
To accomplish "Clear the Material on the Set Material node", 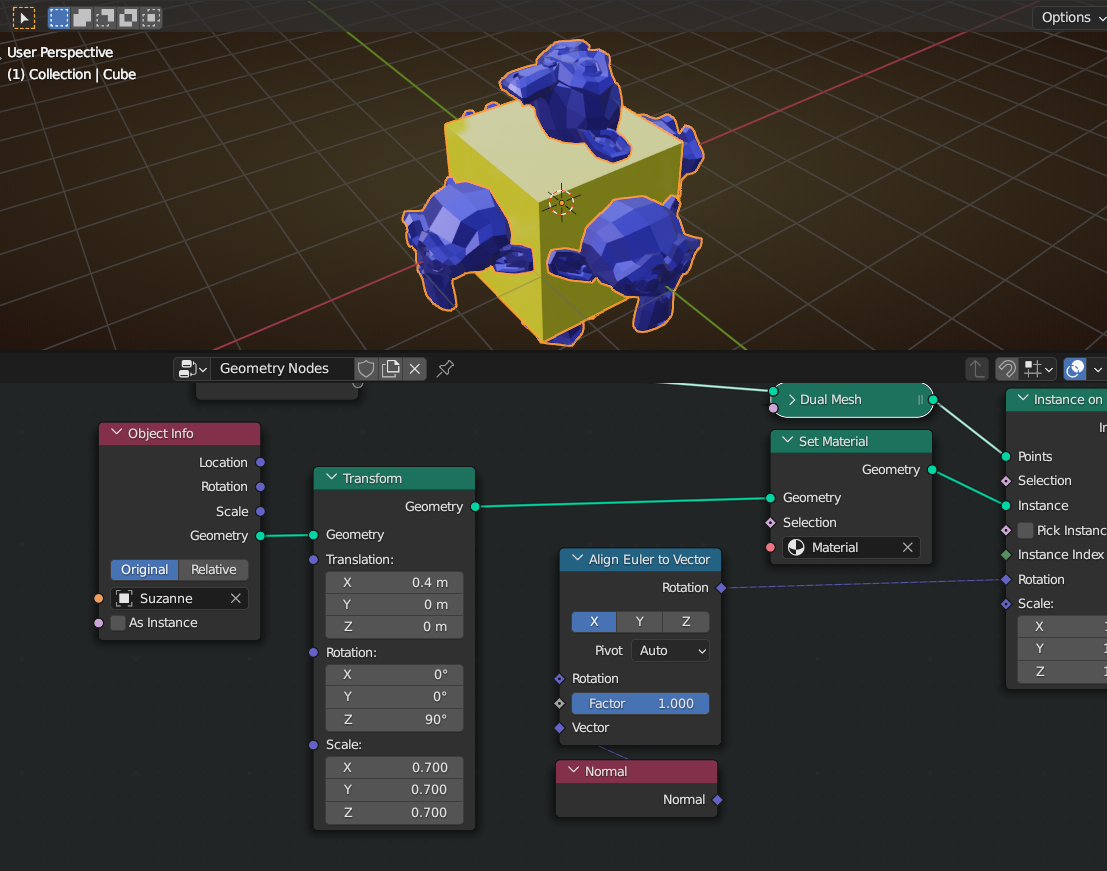I will pos(907,547).
